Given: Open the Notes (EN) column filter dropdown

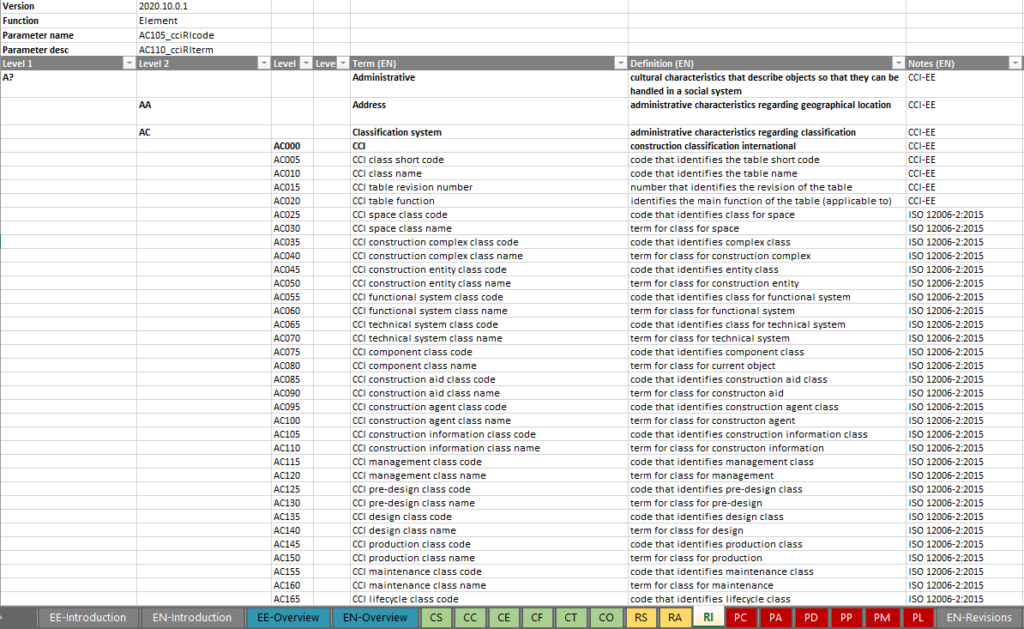Looking at the screenshot, I should (x=1015, y=63).
